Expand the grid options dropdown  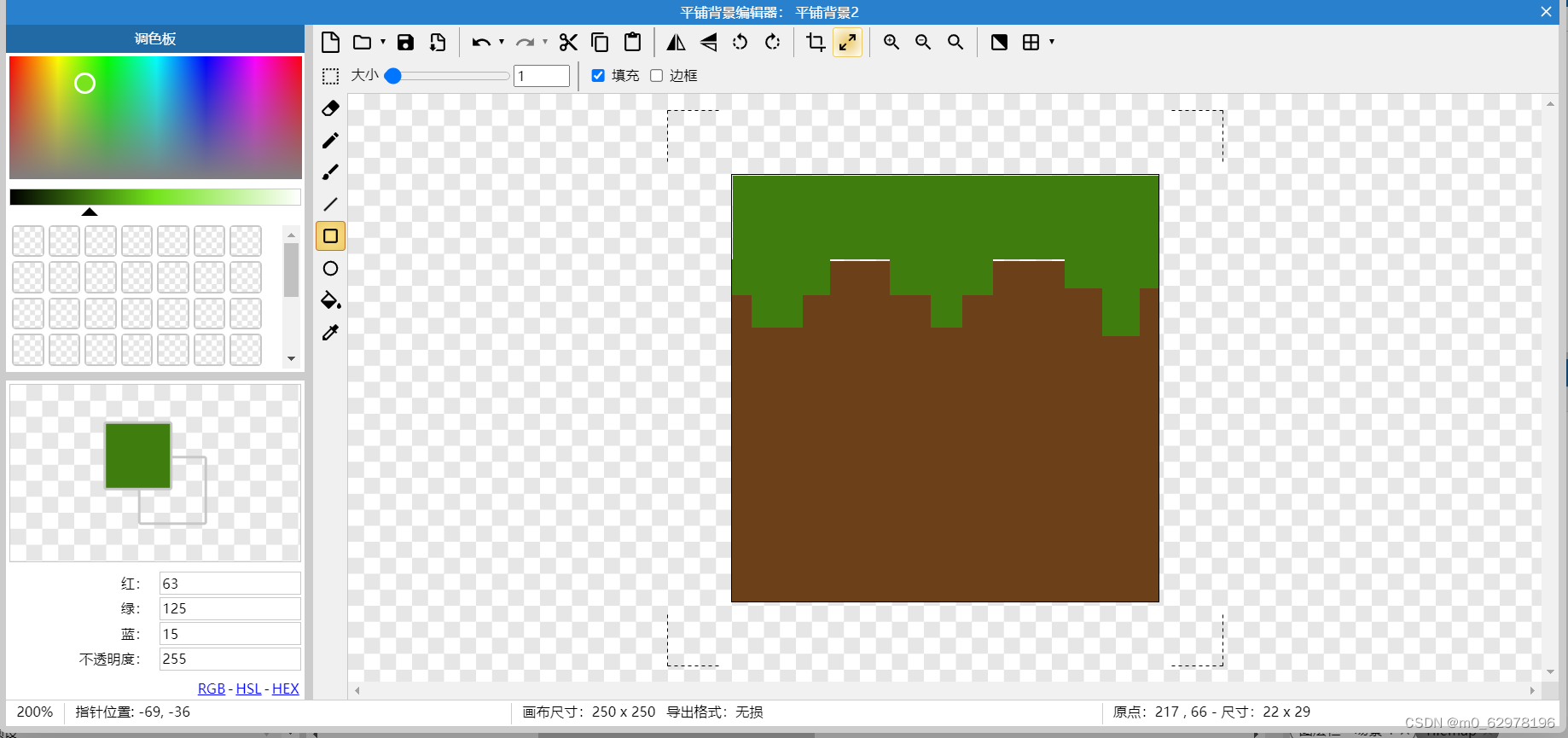coord(1052,42)
